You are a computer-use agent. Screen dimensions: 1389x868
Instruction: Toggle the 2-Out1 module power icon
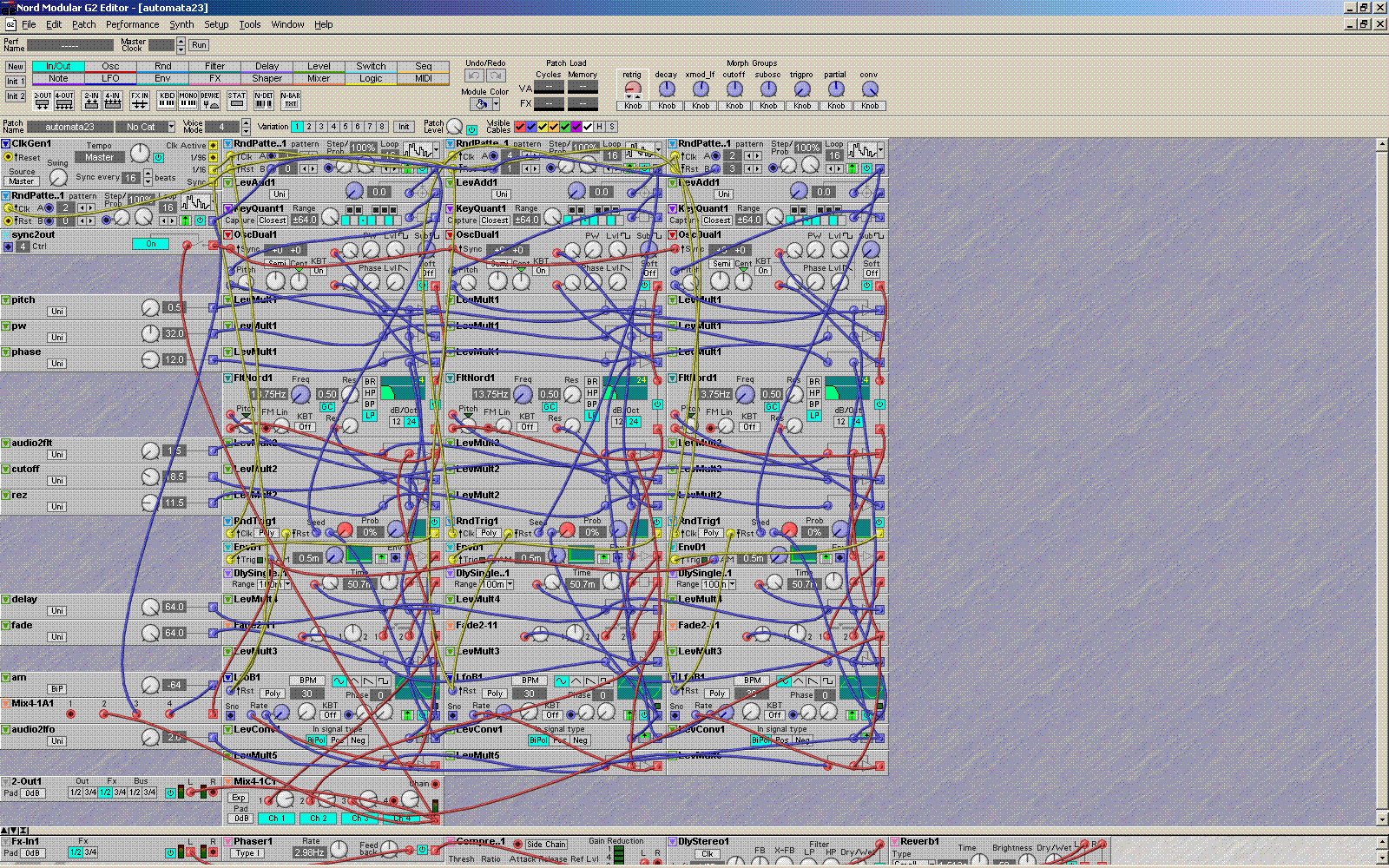click(x=169, y=792)
